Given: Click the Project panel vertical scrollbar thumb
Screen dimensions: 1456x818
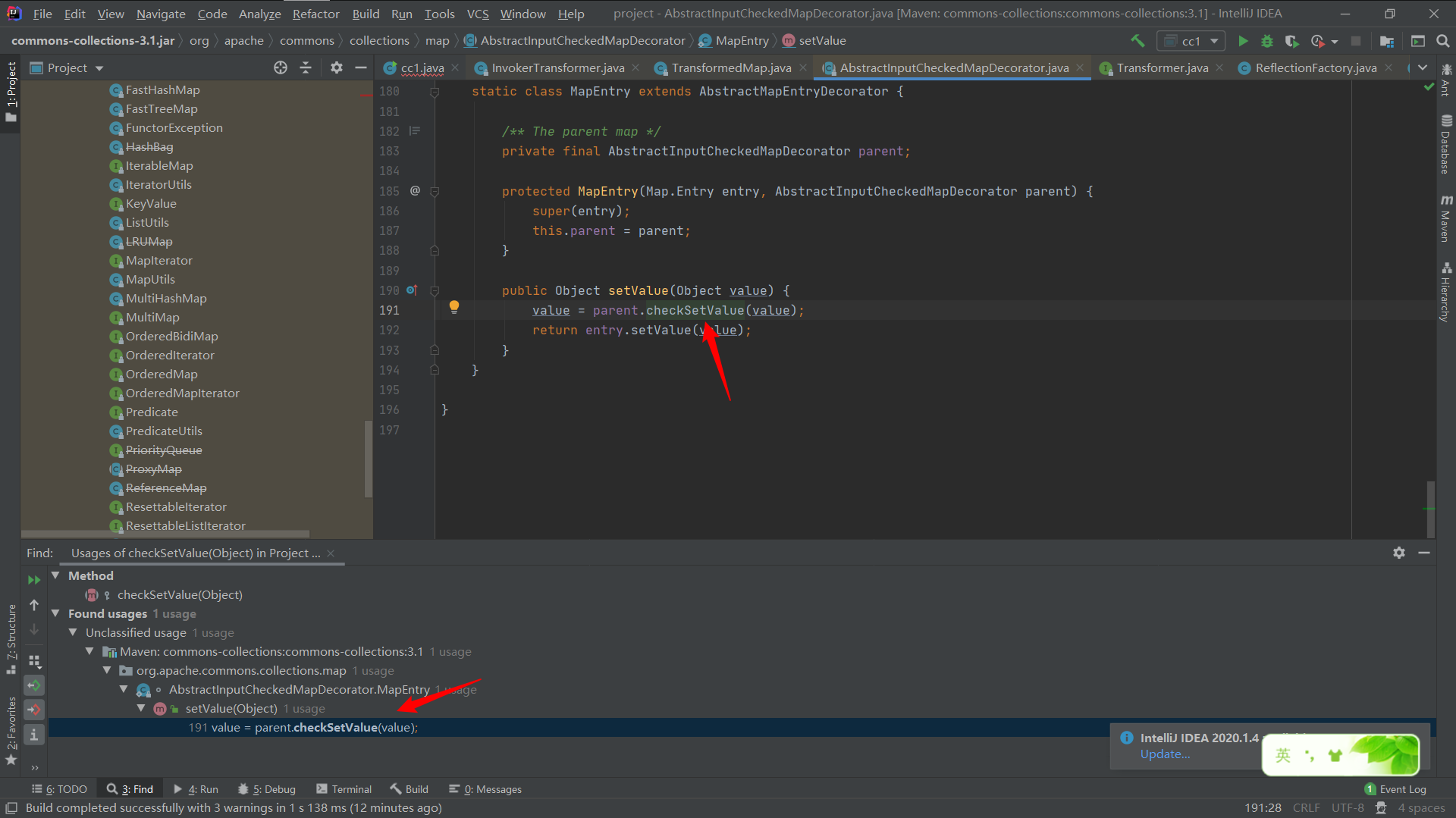Looking at the screenshot, I should point(369,459).
